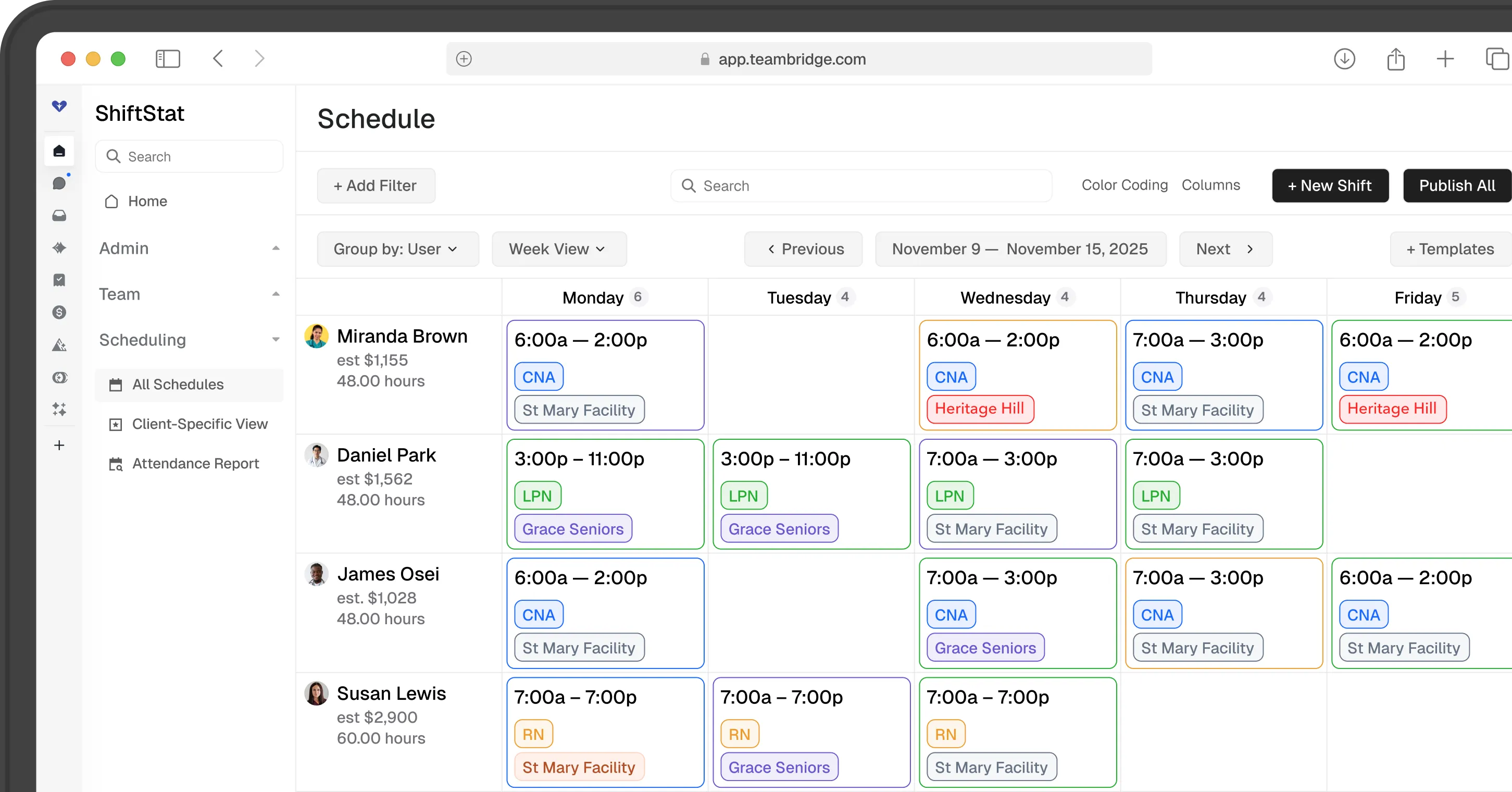
Task: Open Color Coding options
Action: [1124, 185]
